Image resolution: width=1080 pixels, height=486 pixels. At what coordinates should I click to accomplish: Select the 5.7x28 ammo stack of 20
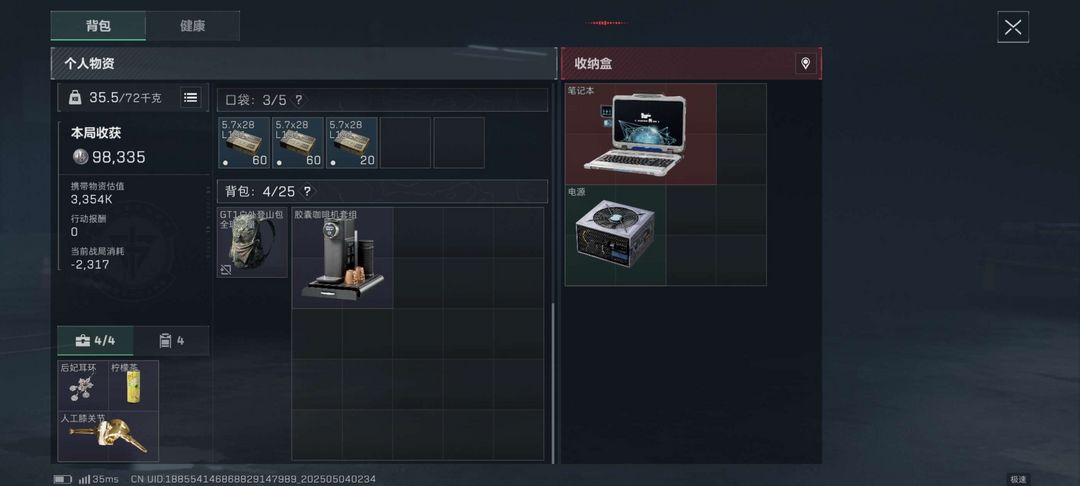[351, 142]
